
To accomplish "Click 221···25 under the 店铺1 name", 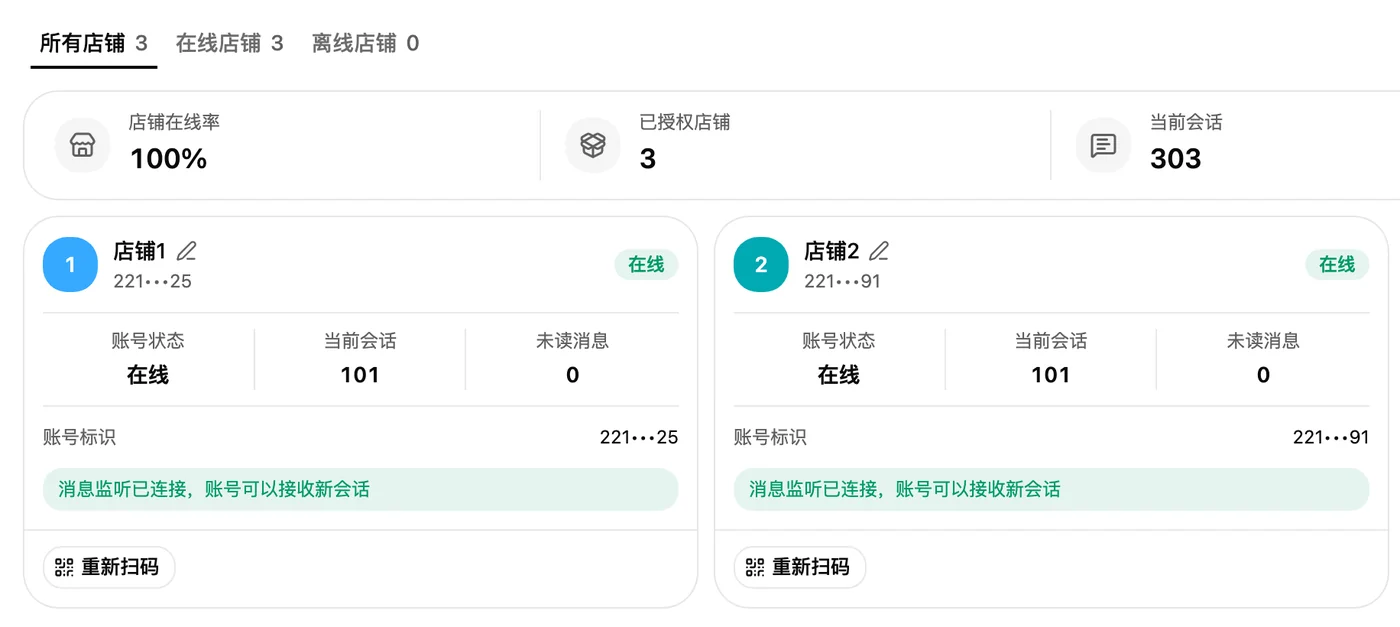I will (x=153, y=281).
